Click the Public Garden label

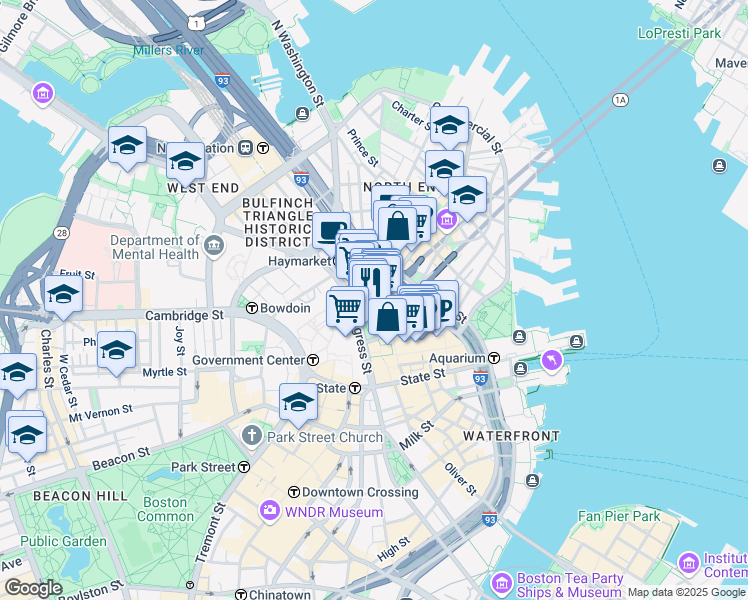63,541
